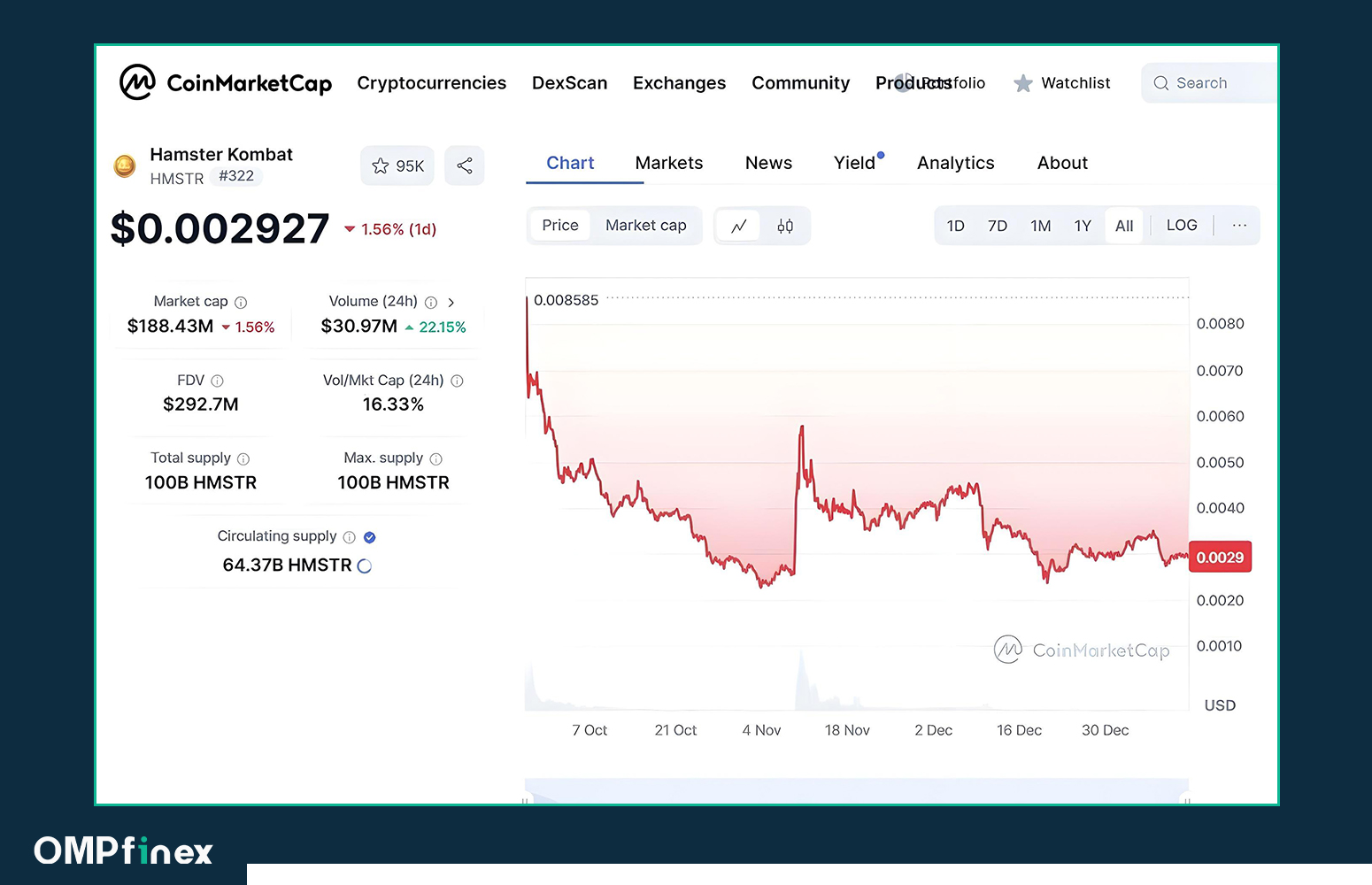Click the chart range navigator bar
This screenshot has width=1372, height=885.
pos(857,791)
